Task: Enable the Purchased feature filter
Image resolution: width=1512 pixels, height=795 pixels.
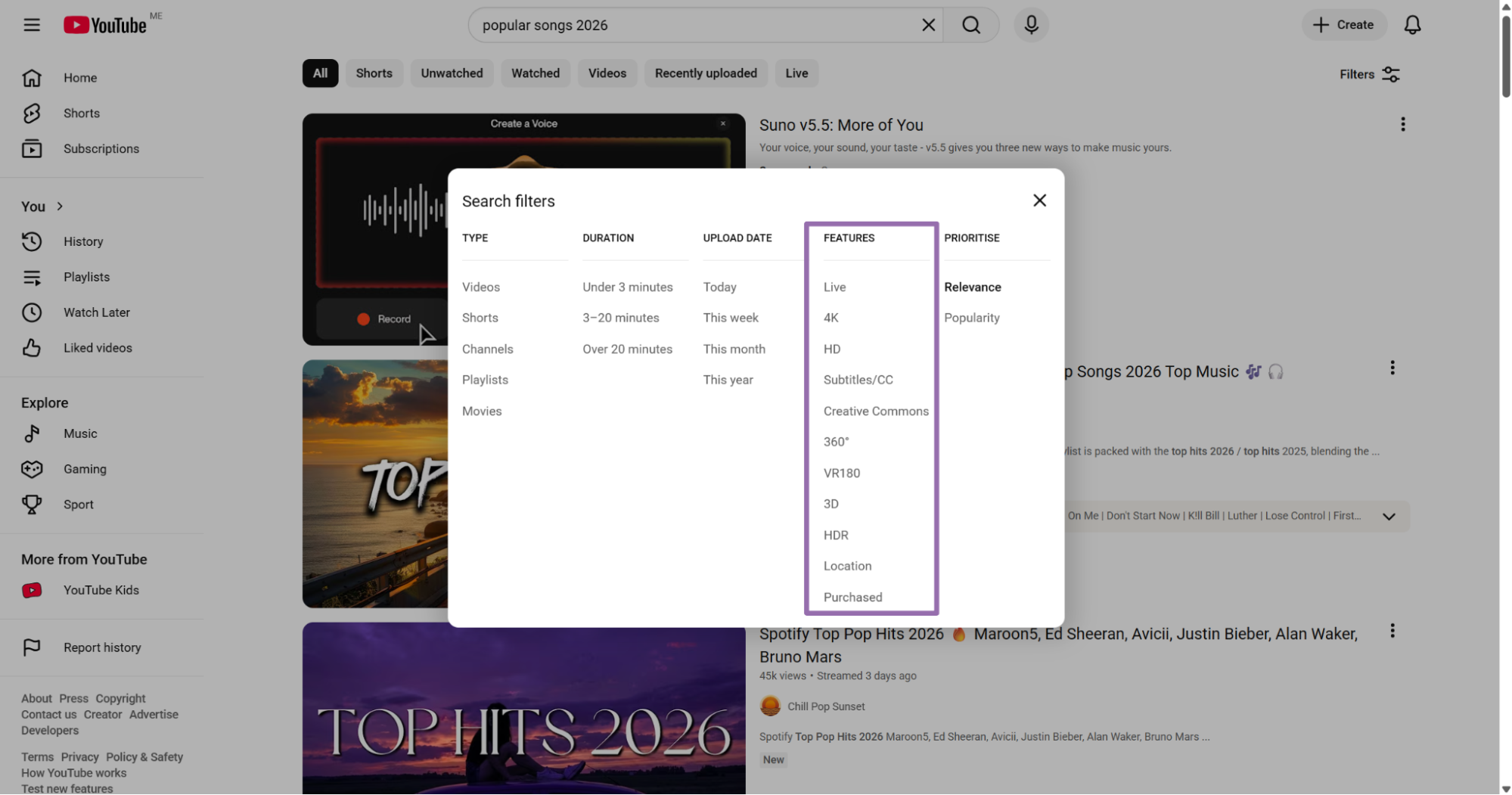Action: point(852,598)
